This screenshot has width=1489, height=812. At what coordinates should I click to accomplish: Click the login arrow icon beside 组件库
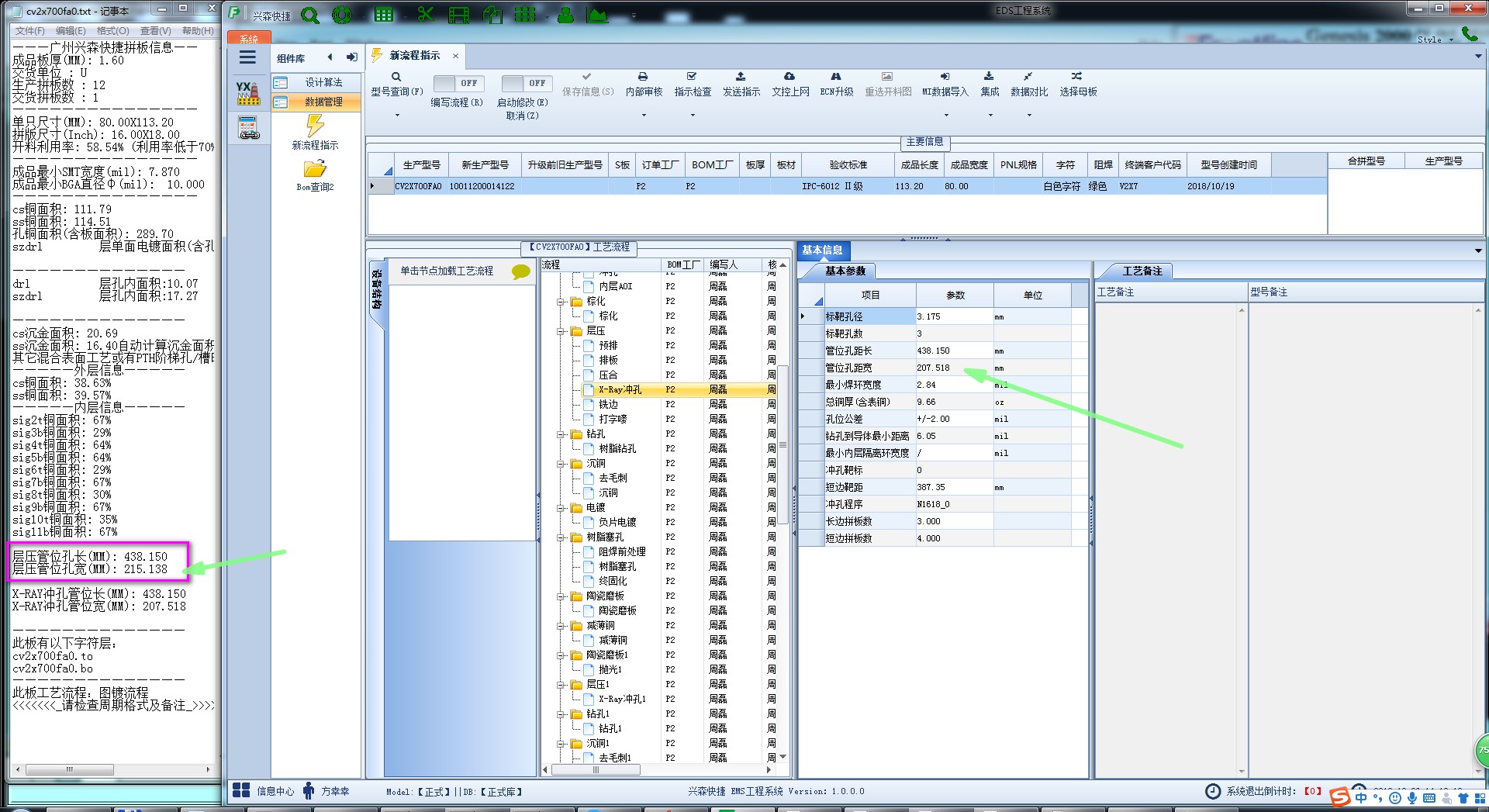tap(351, 57)
